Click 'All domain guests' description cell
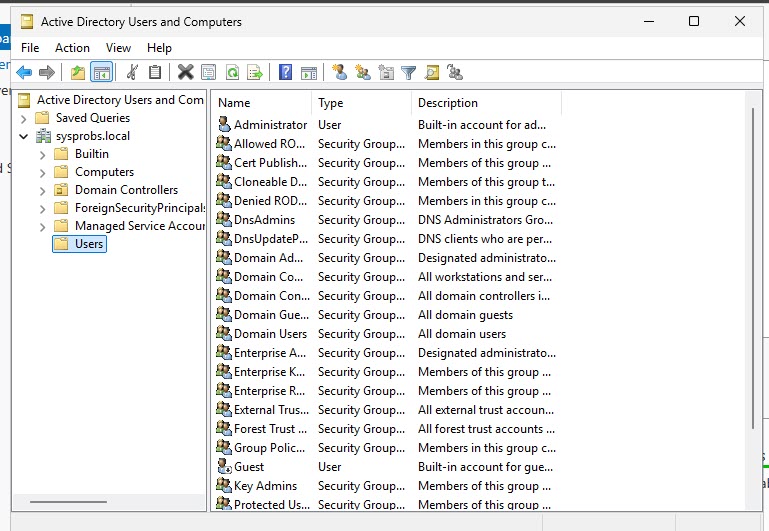This screenshot has width=769, height=531. [x=465, y=315]
